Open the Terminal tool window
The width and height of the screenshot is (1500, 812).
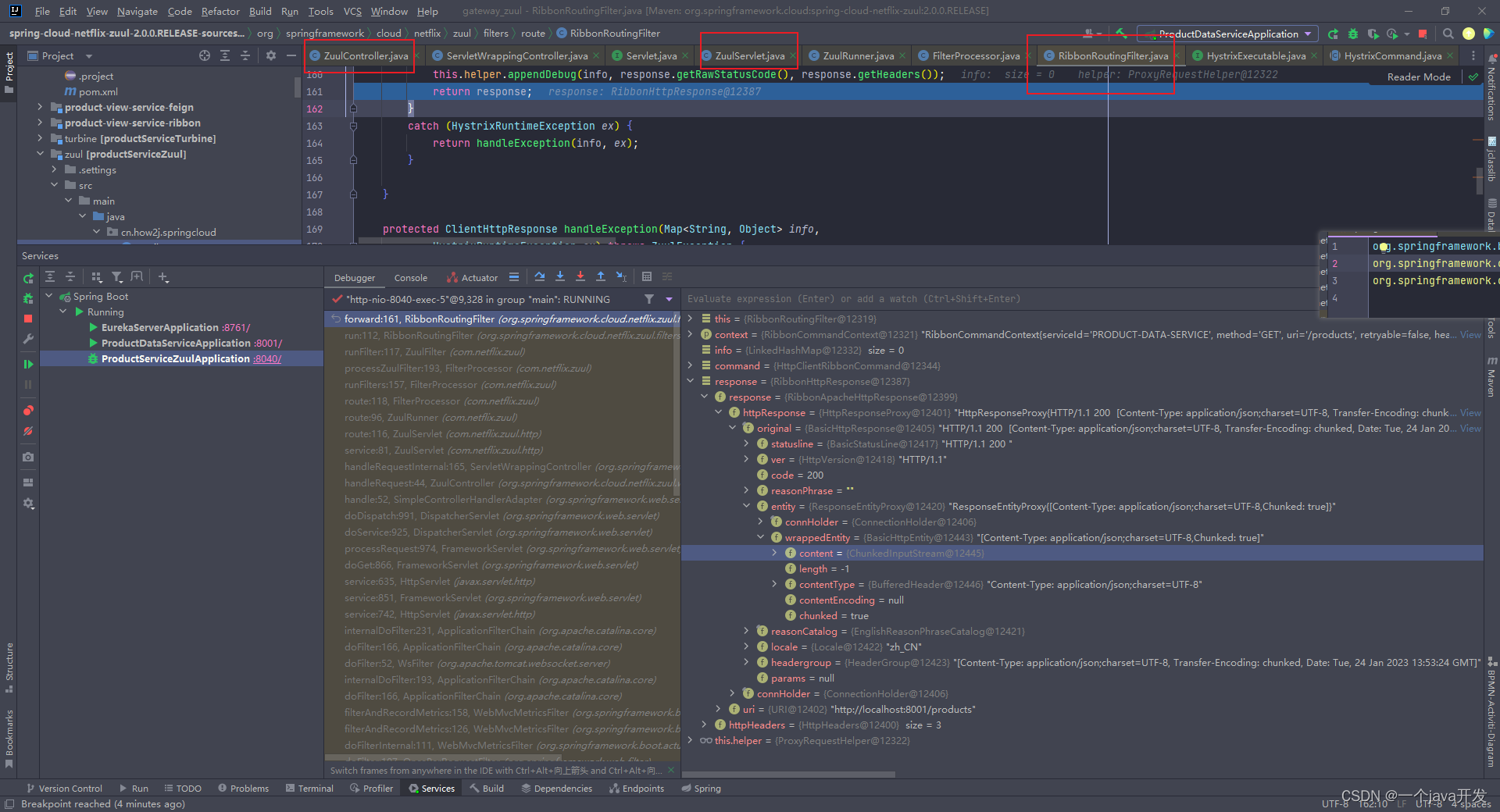[x=309, y=789]
